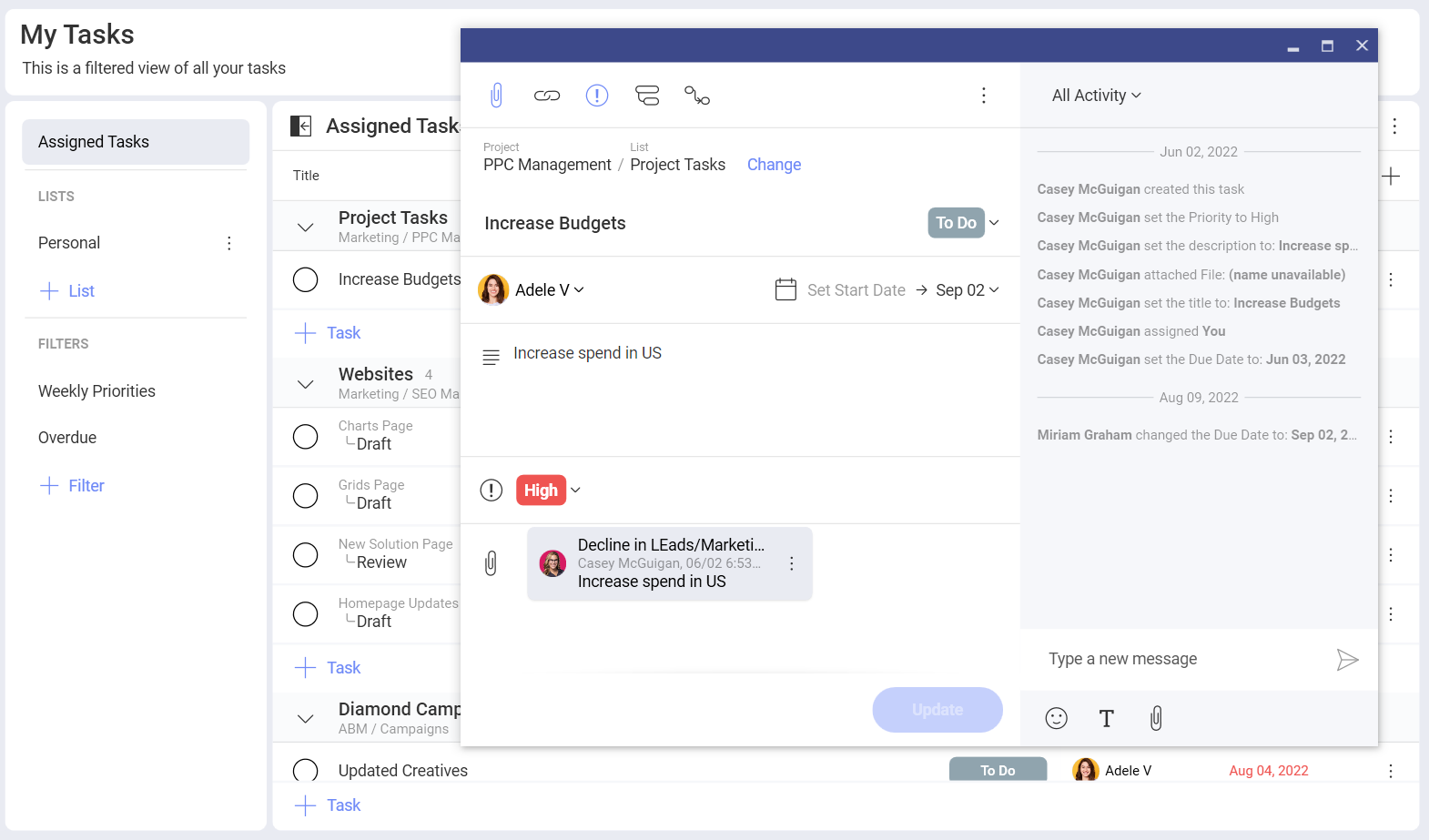The height and width of the screenshot is (840, 1429).
Task: Mark Homepage Updates Draft complete
Action: (x=306, y=614)
